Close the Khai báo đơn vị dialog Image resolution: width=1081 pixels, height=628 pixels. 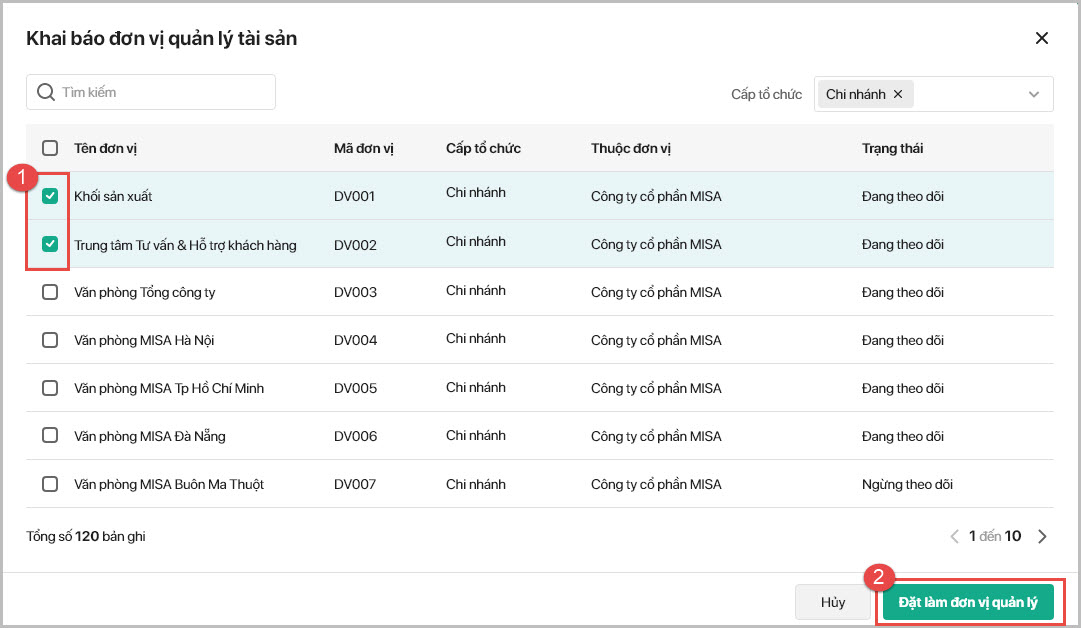[1041, 38]
